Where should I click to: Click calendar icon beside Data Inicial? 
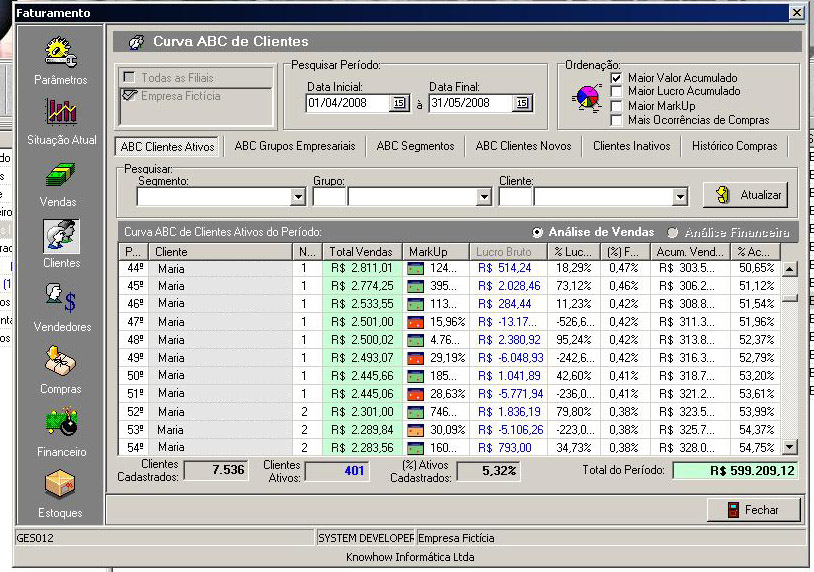(398, 103)
